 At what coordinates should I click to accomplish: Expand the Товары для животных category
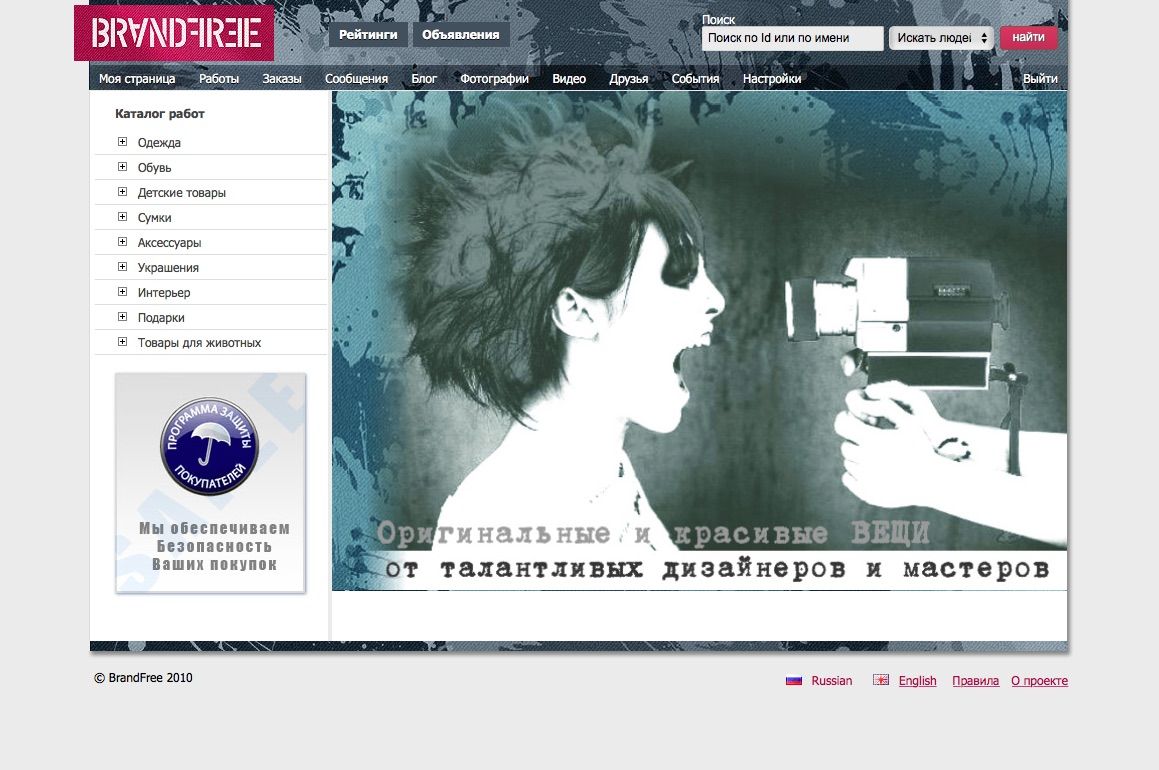[123, 342]
